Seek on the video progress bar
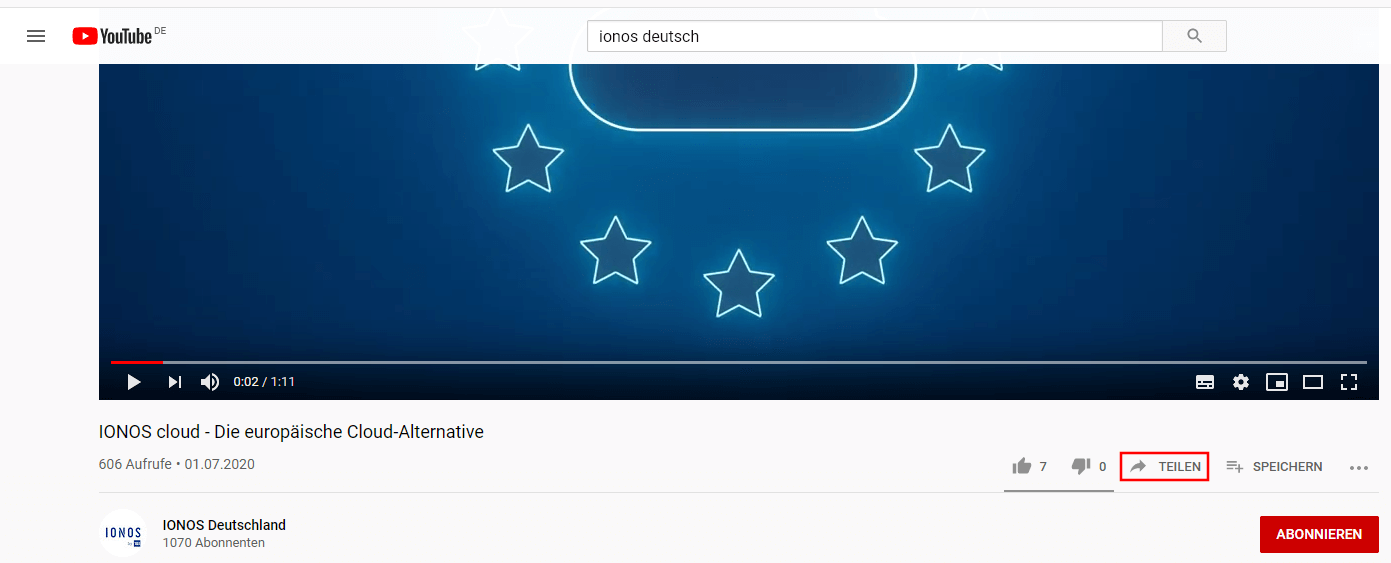This screenshot has height=563, width=1391. [x=739, y=362]
